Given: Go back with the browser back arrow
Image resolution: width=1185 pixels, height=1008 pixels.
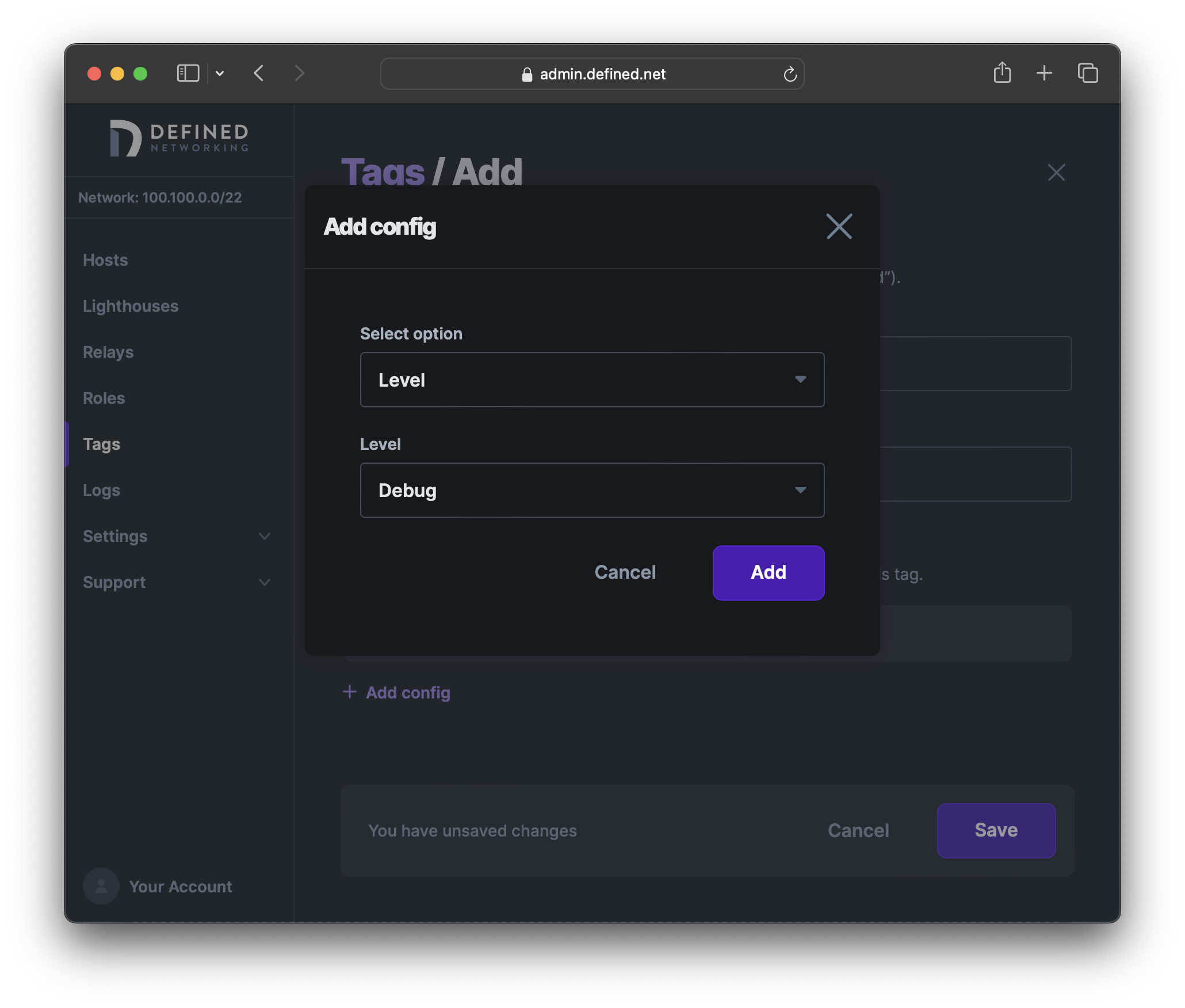Looking at the screenshot, I should pos(259,74).
